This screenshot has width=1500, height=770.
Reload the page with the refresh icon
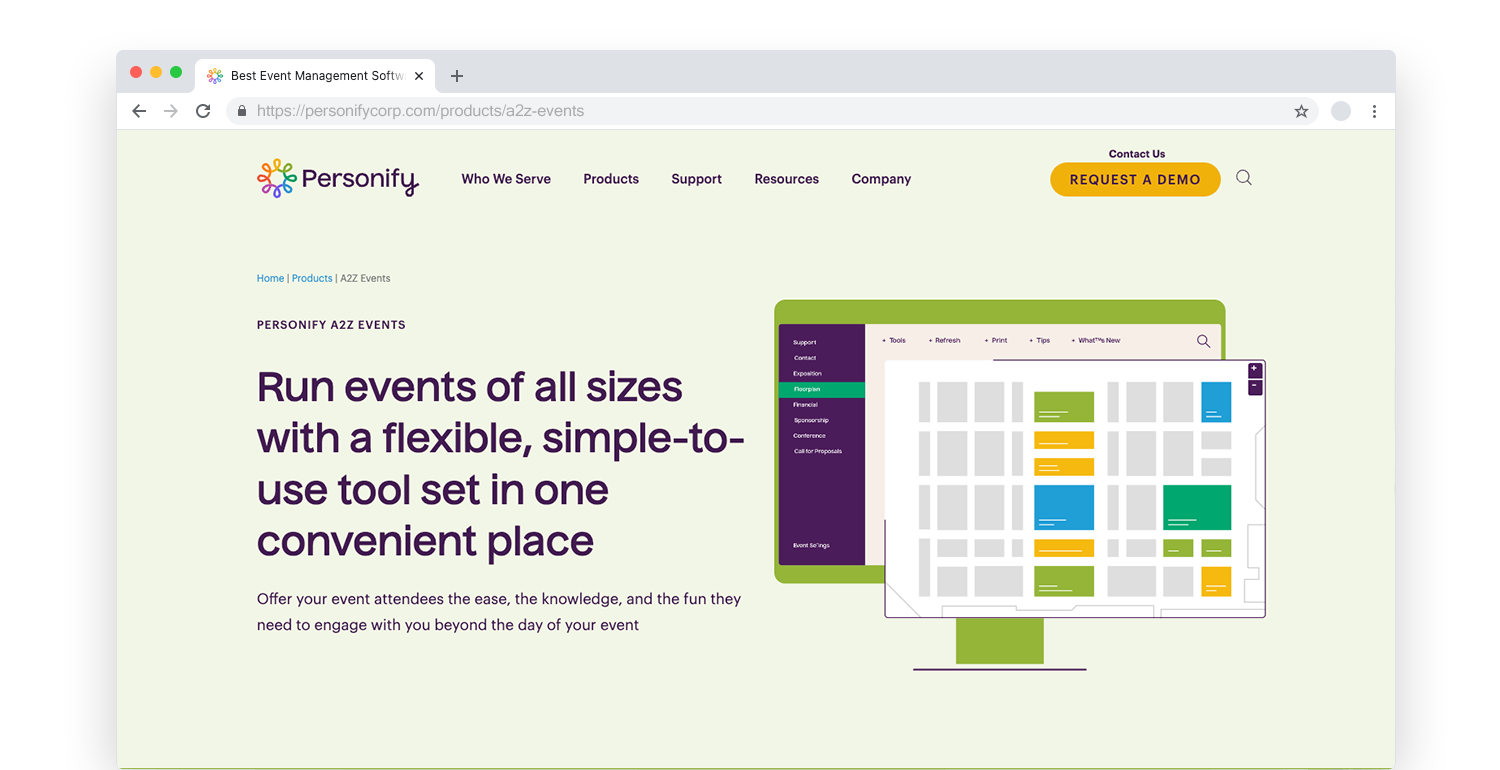(x=203, y=111)
